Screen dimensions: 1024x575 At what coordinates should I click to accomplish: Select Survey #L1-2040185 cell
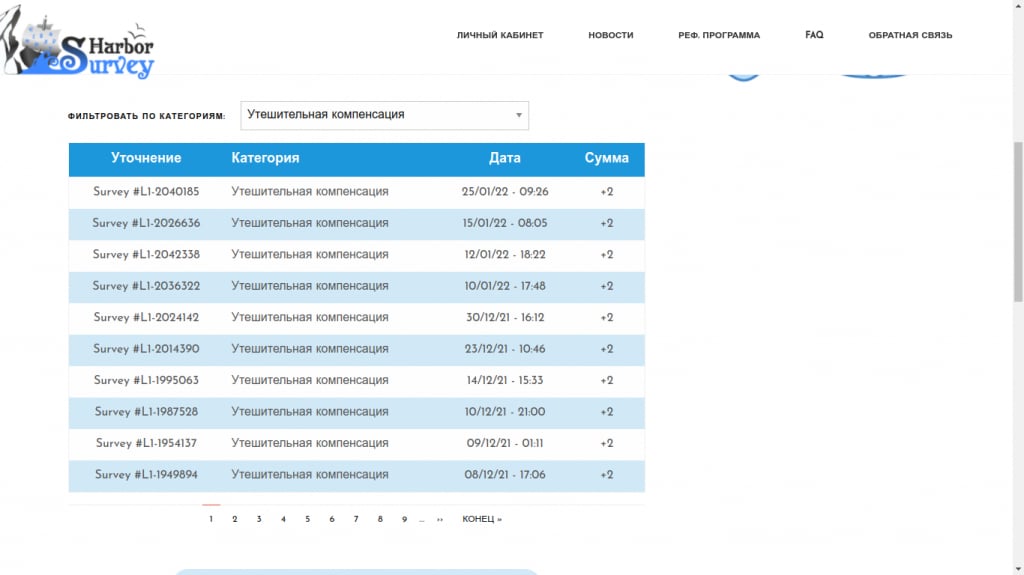146,192
